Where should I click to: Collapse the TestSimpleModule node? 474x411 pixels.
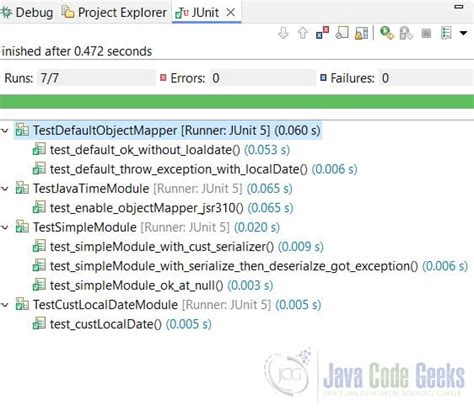(5, 228)
